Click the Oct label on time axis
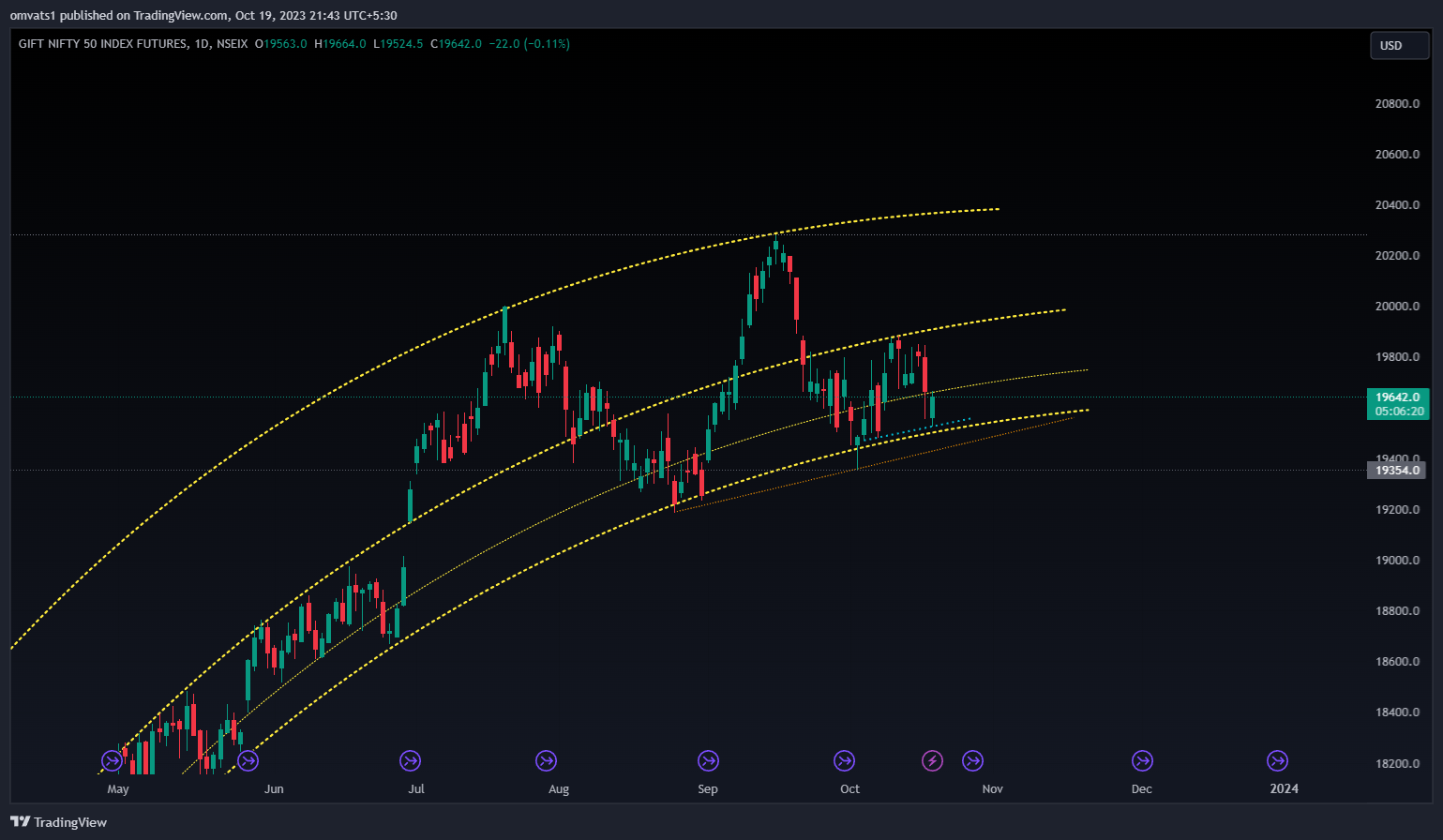The width and height of the screenshot is (1443, 840). (x=849, y=789)
